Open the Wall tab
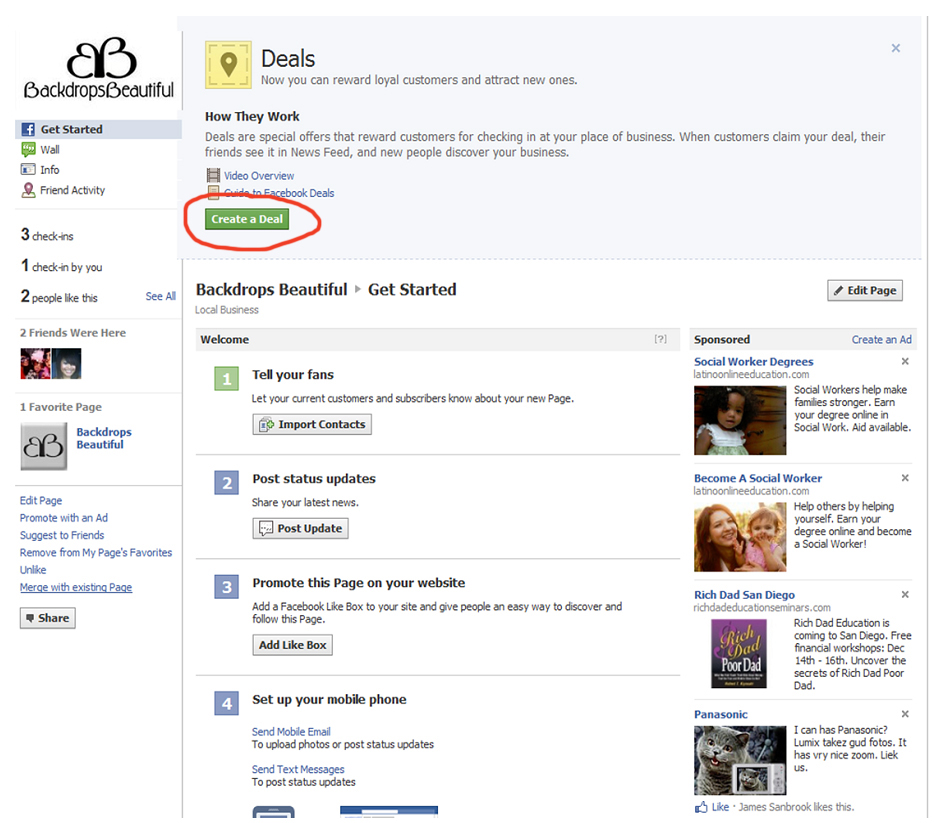Image resolution: width=938 pixels, height=823 pixels. (x=50, y=150)
